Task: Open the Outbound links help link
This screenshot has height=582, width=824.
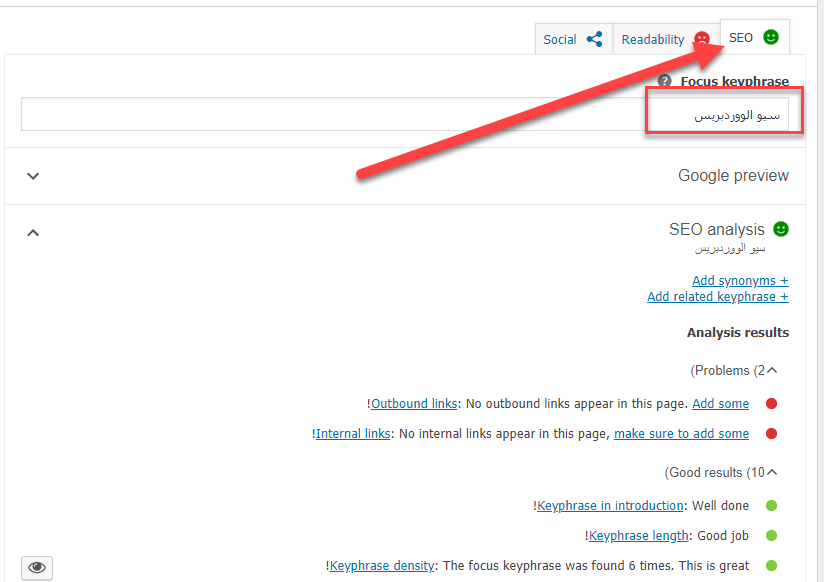Action: pyautogui.click(x=414, y=404)
